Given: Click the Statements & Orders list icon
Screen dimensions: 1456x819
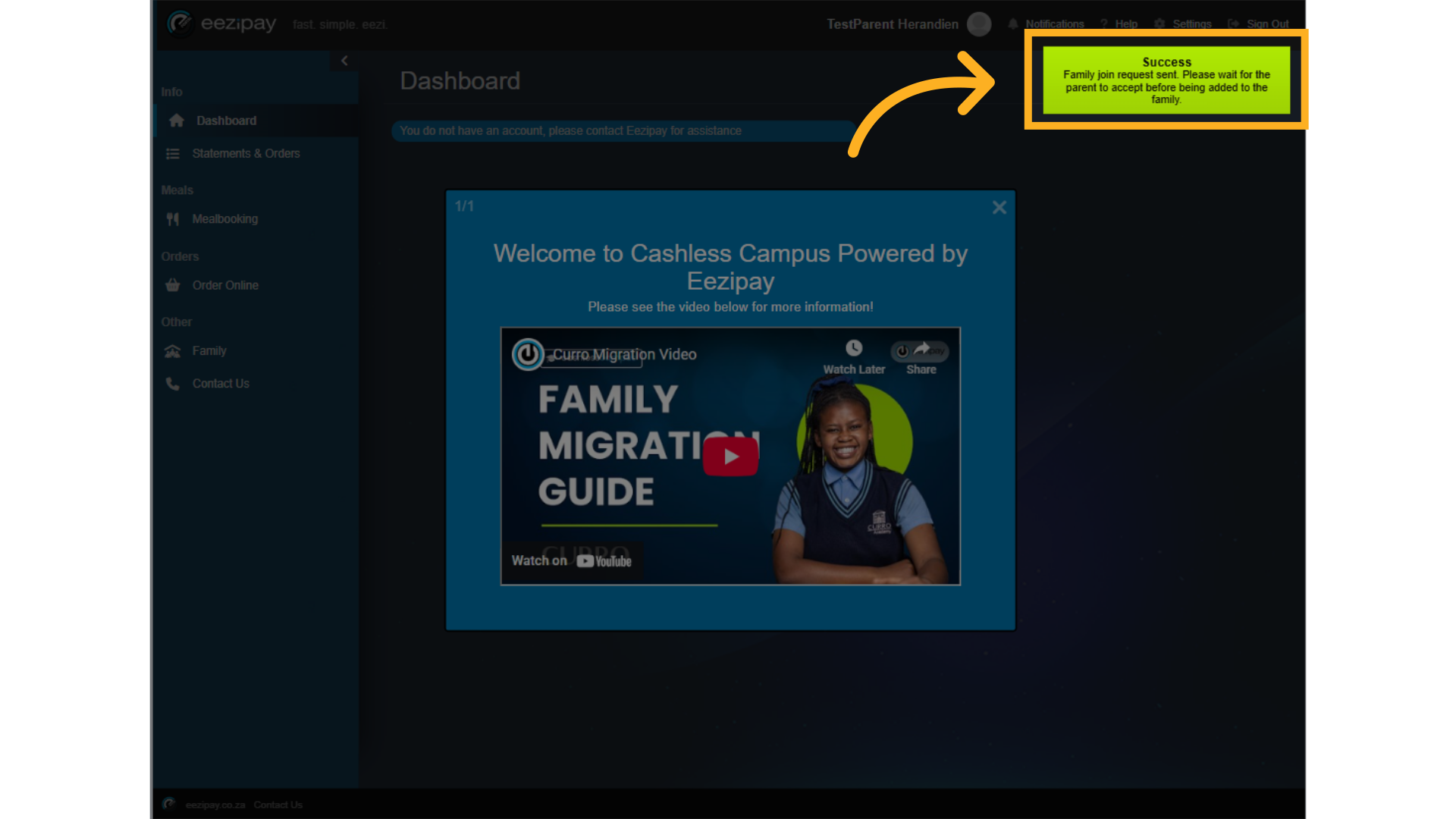Looking at the screenshot, I should pyautogui.click(x=173, y=154).
